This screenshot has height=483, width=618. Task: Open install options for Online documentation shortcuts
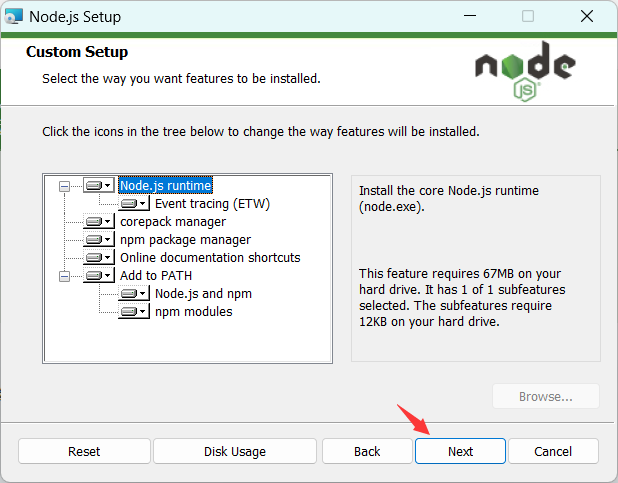click(99, 257)
